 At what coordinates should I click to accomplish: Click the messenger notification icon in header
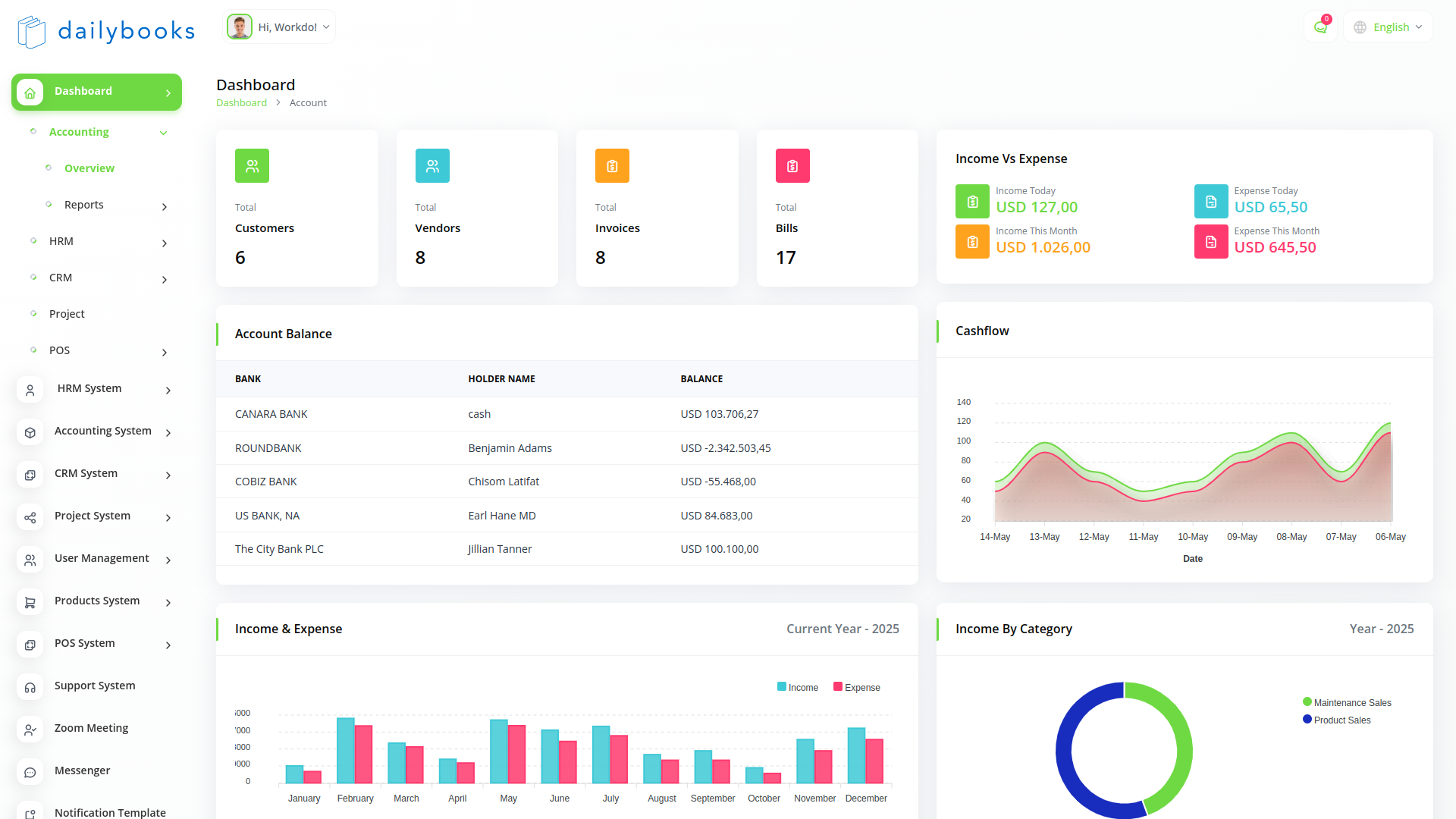1320,27
